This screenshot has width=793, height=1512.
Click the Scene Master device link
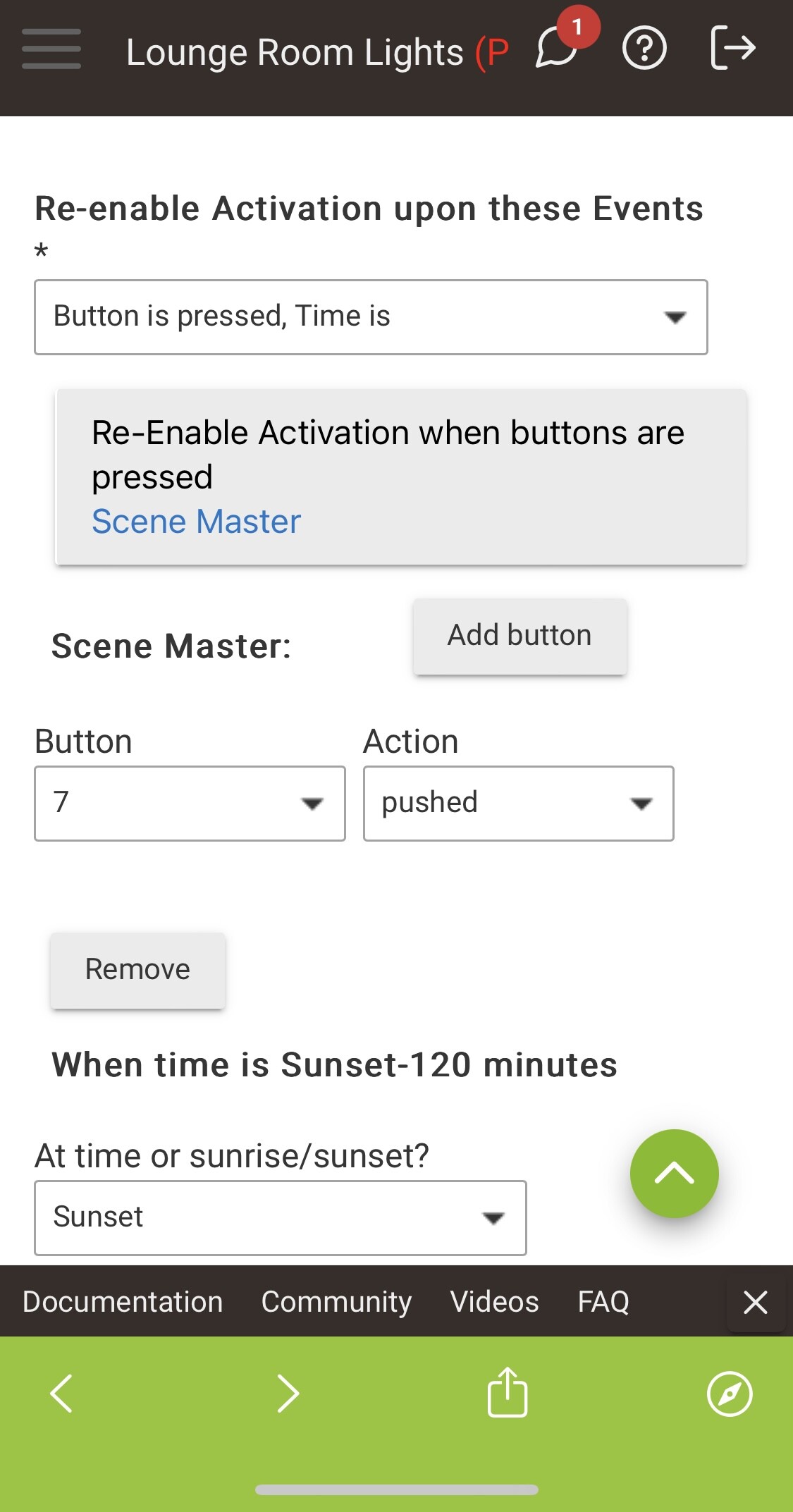tap(197, 522)
